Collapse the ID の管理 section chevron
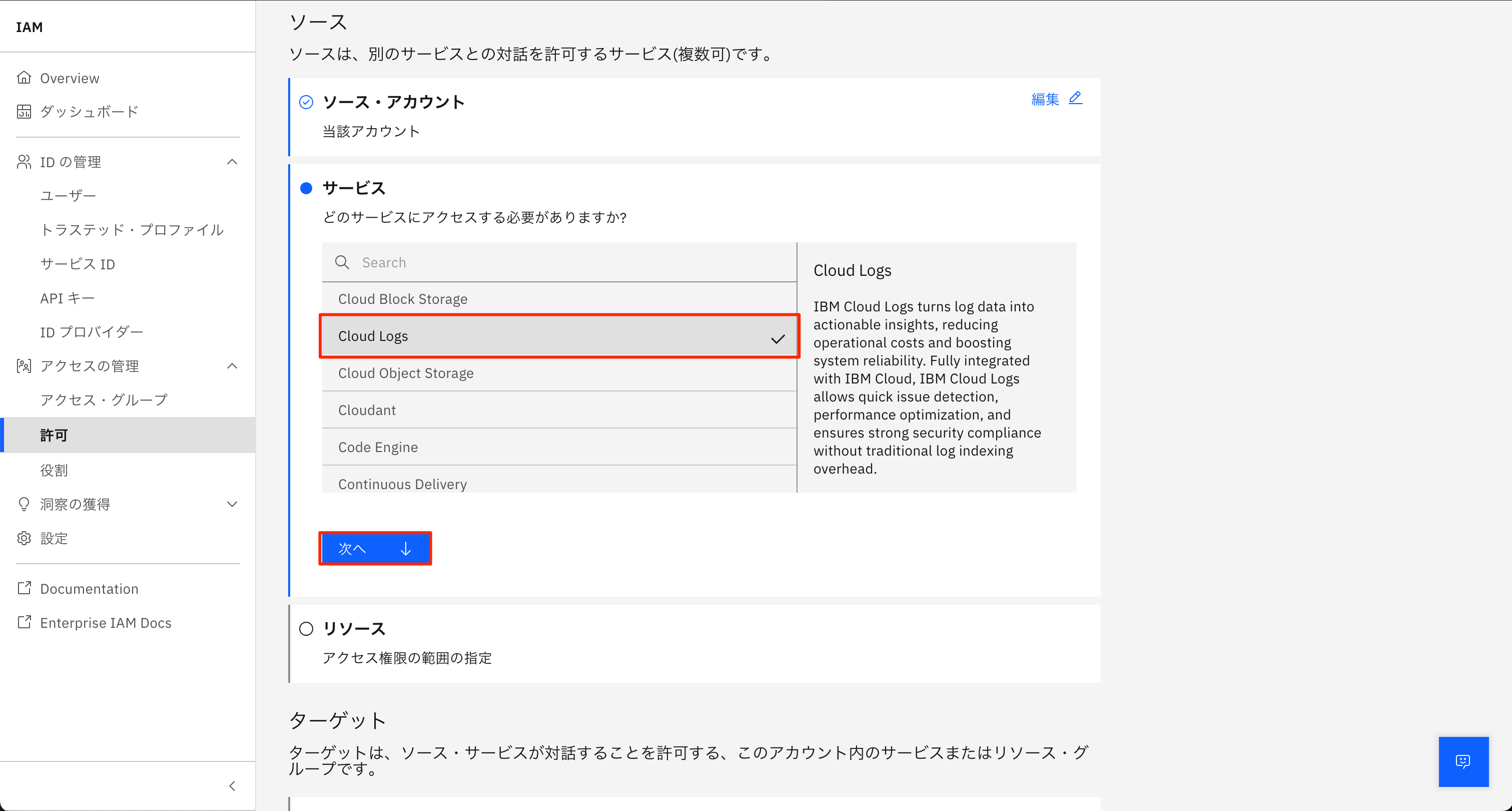The image size is (1512, 811). tap(233, 162)
